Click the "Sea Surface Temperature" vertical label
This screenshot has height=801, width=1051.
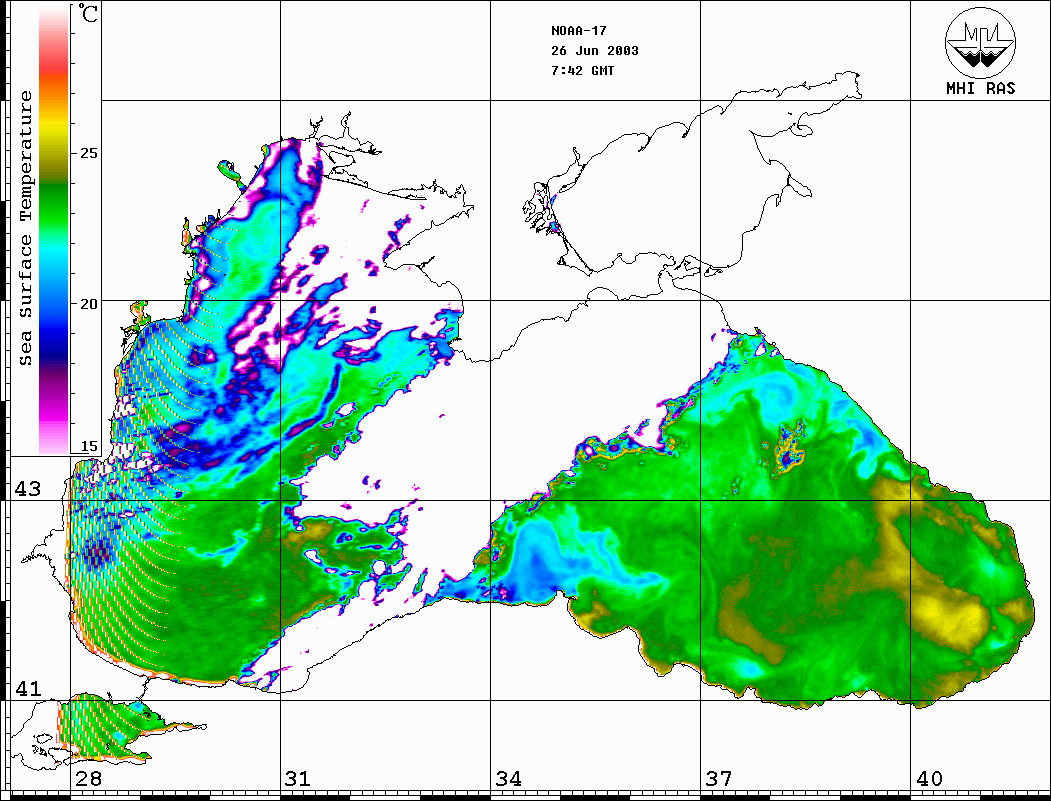click(25, 228)
